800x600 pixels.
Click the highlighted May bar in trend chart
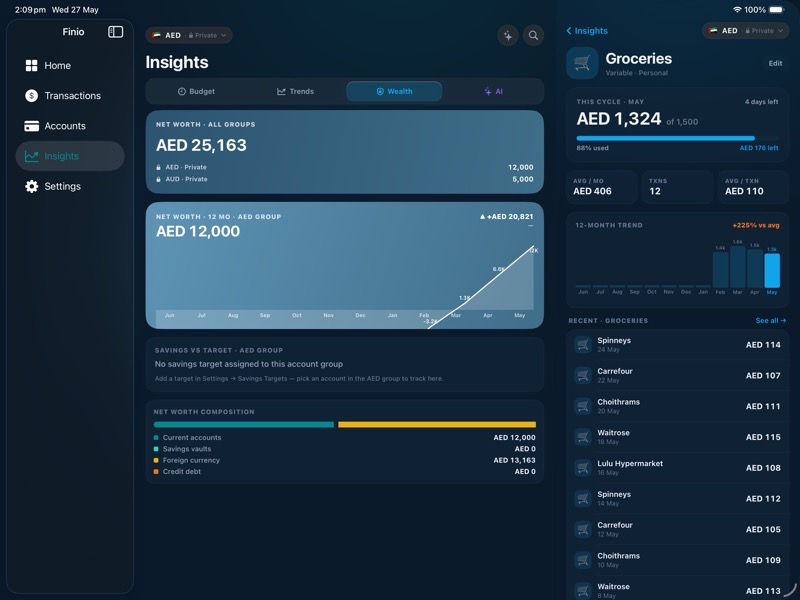[x=771, y=270]
